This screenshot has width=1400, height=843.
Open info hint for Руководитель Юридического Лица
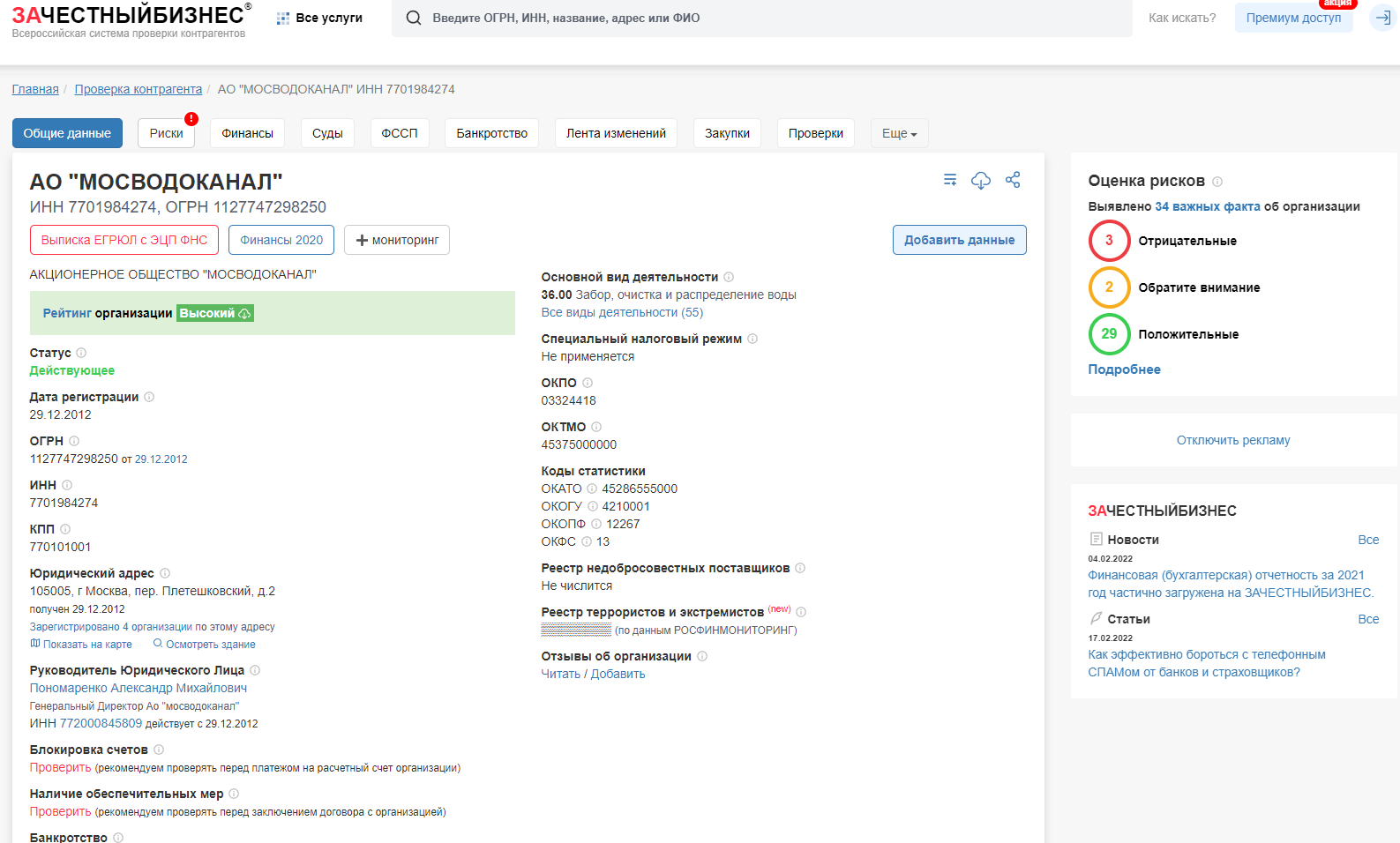255,670
